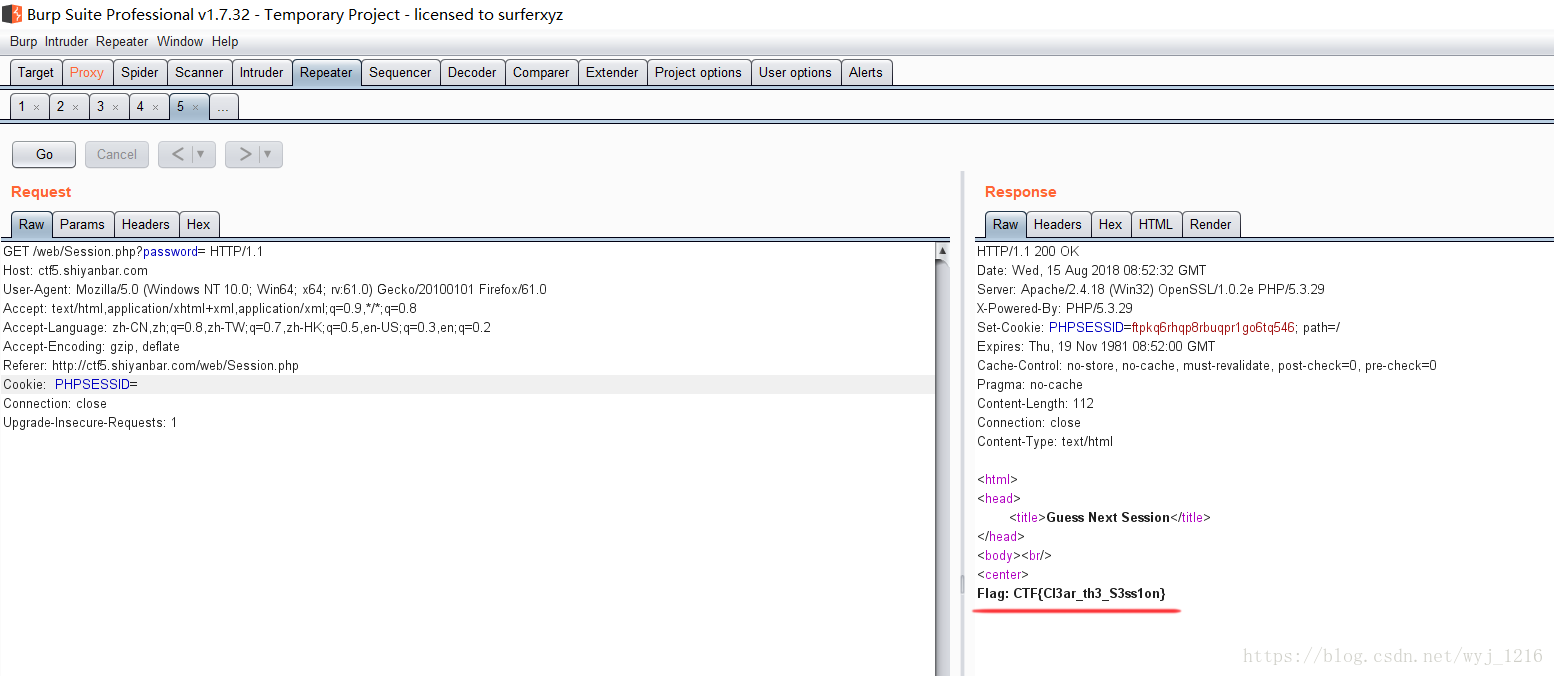Screen dimensions: 1554x676
Task: Select the Request Headers tab
Action: (x=146, y=224)
